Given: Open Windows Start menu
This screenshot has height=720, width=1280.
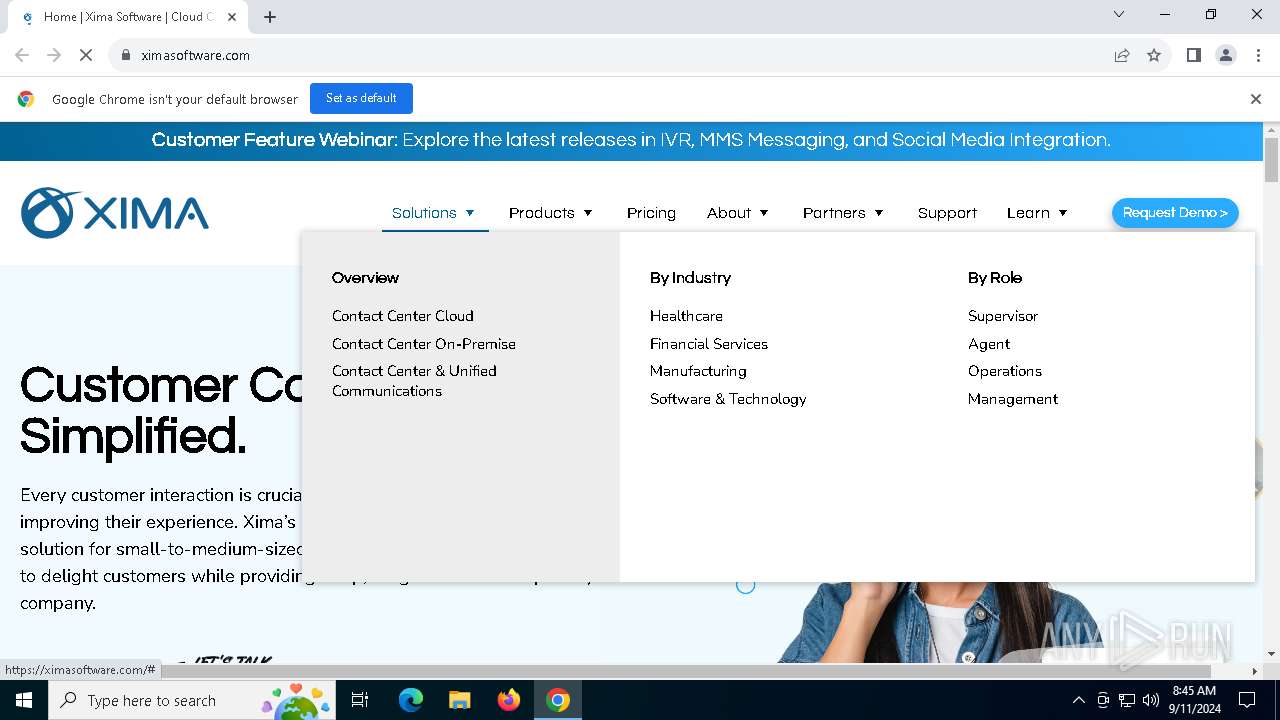Looking at the screenshot, I should click(24, 700).
